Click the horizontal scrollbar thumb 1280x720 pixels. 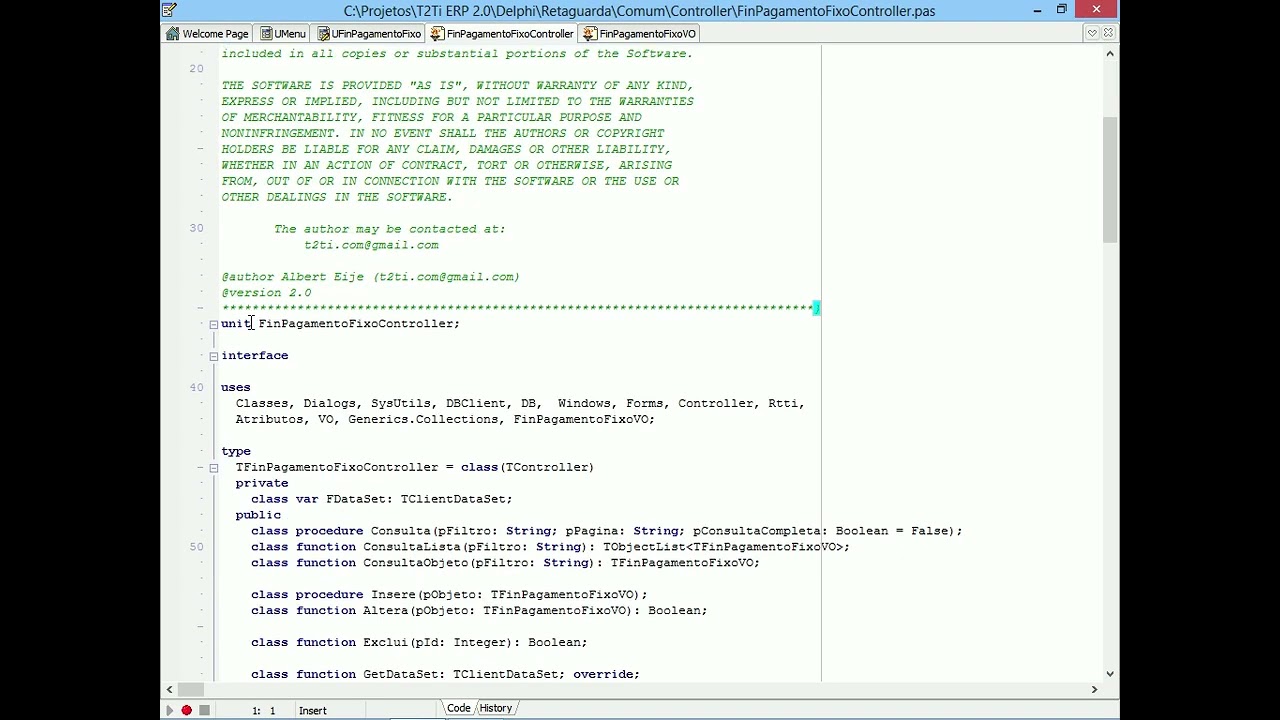(x=193, y=689)
